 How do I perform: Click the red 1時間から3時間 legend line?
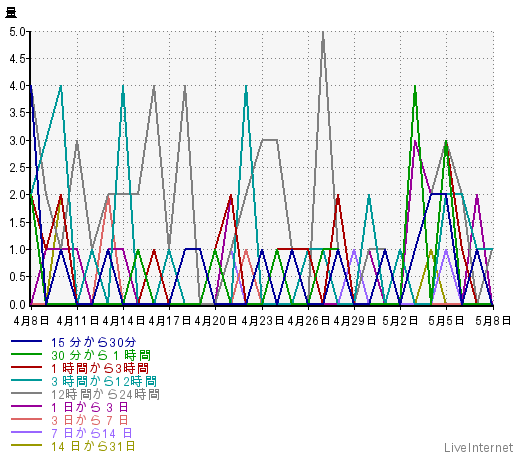click(26, 367)
